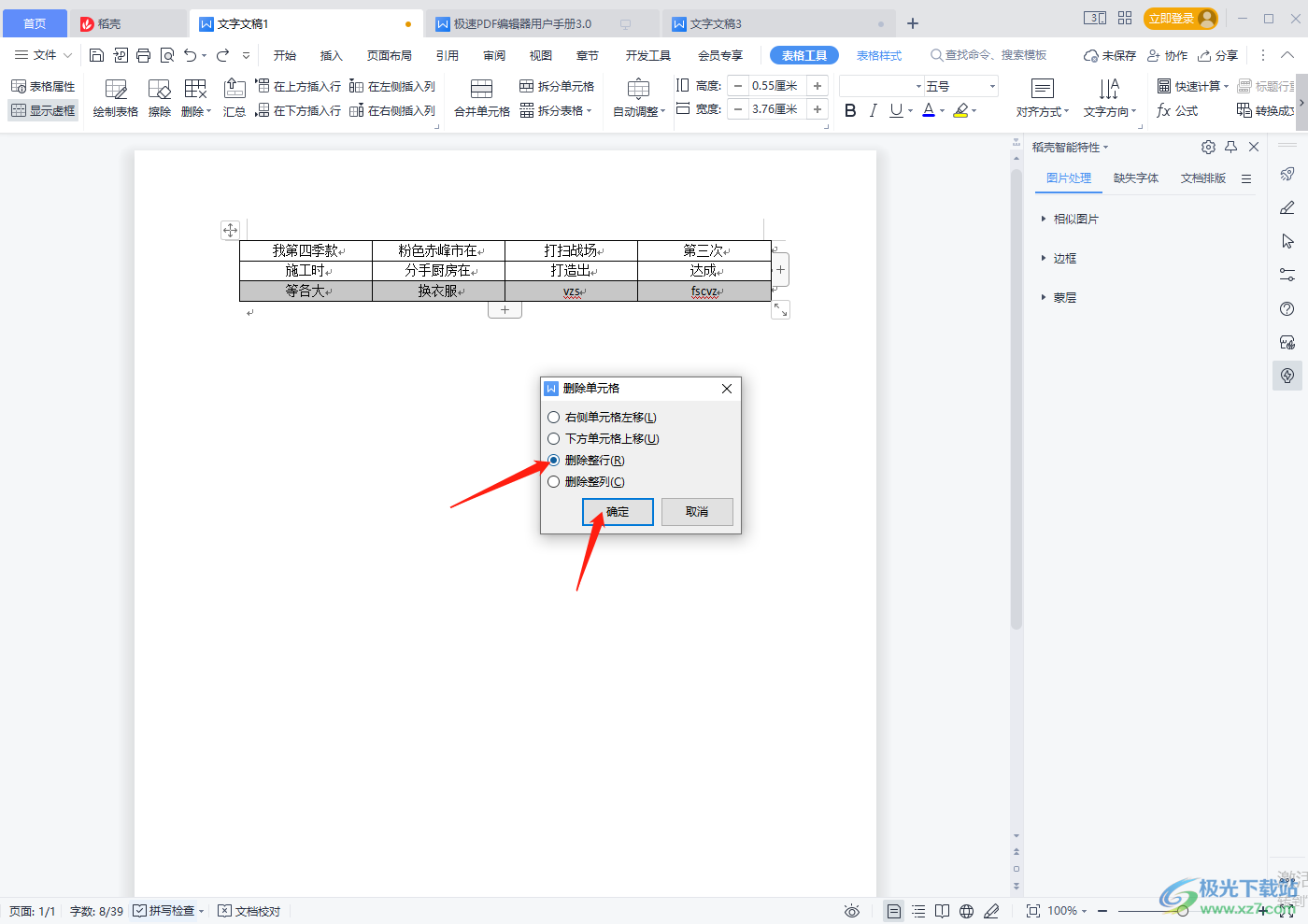The width and height of the screenshot is (1308, 924).
Task: Click the Save icon in quick access toolbar
Action: pyautogui.click(x=96, y=55)
